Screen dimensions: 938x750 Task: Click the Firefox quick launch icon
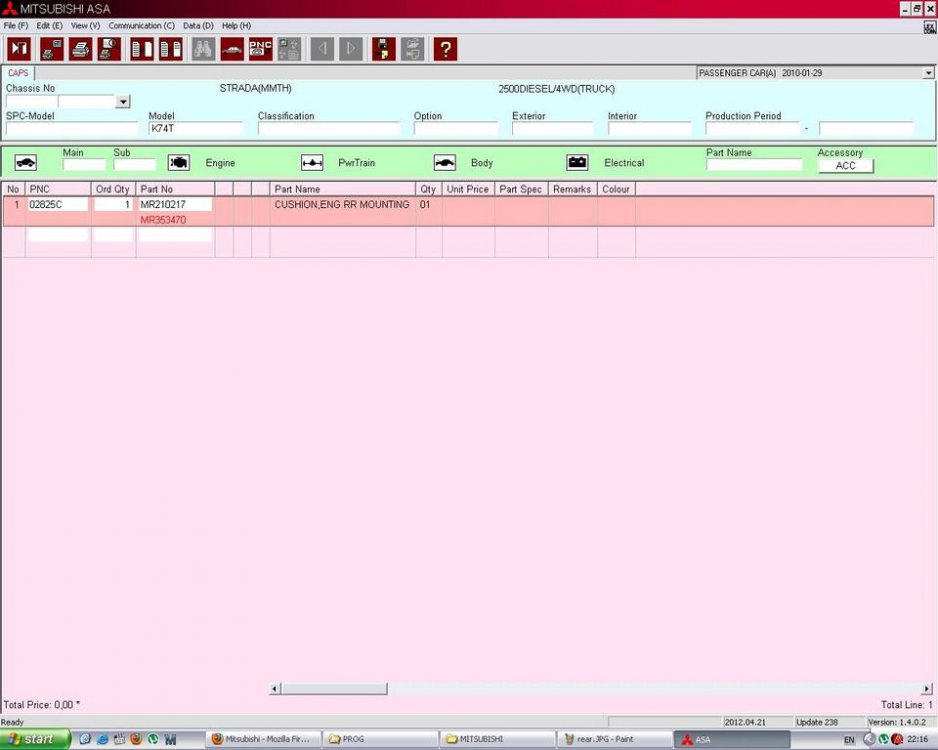[136, 739]
